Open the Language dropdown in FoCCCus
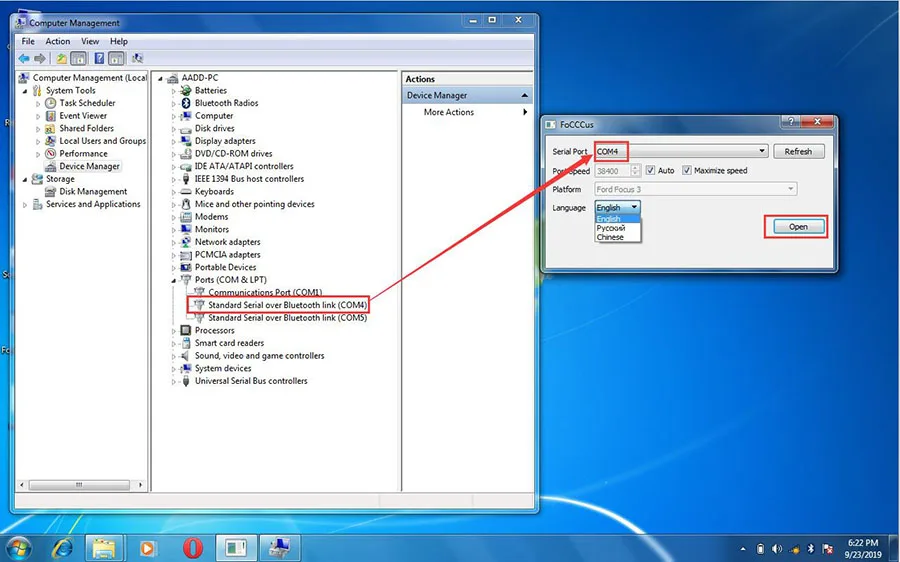 click(x=617, y=207)
